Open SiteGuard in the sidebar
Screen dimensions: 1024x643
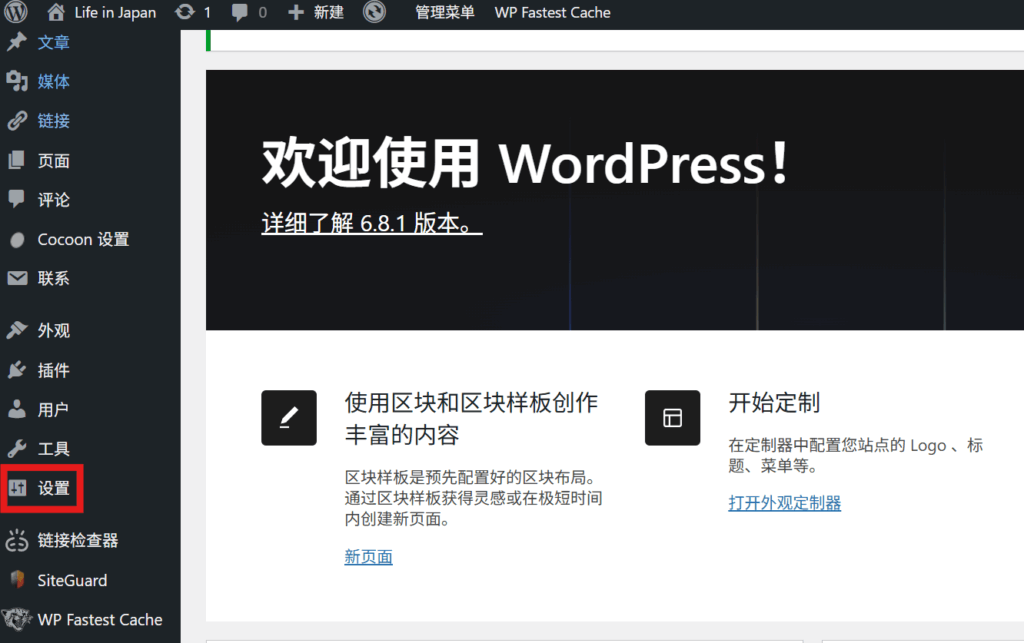pyautogui.click(x=72, y=580)
